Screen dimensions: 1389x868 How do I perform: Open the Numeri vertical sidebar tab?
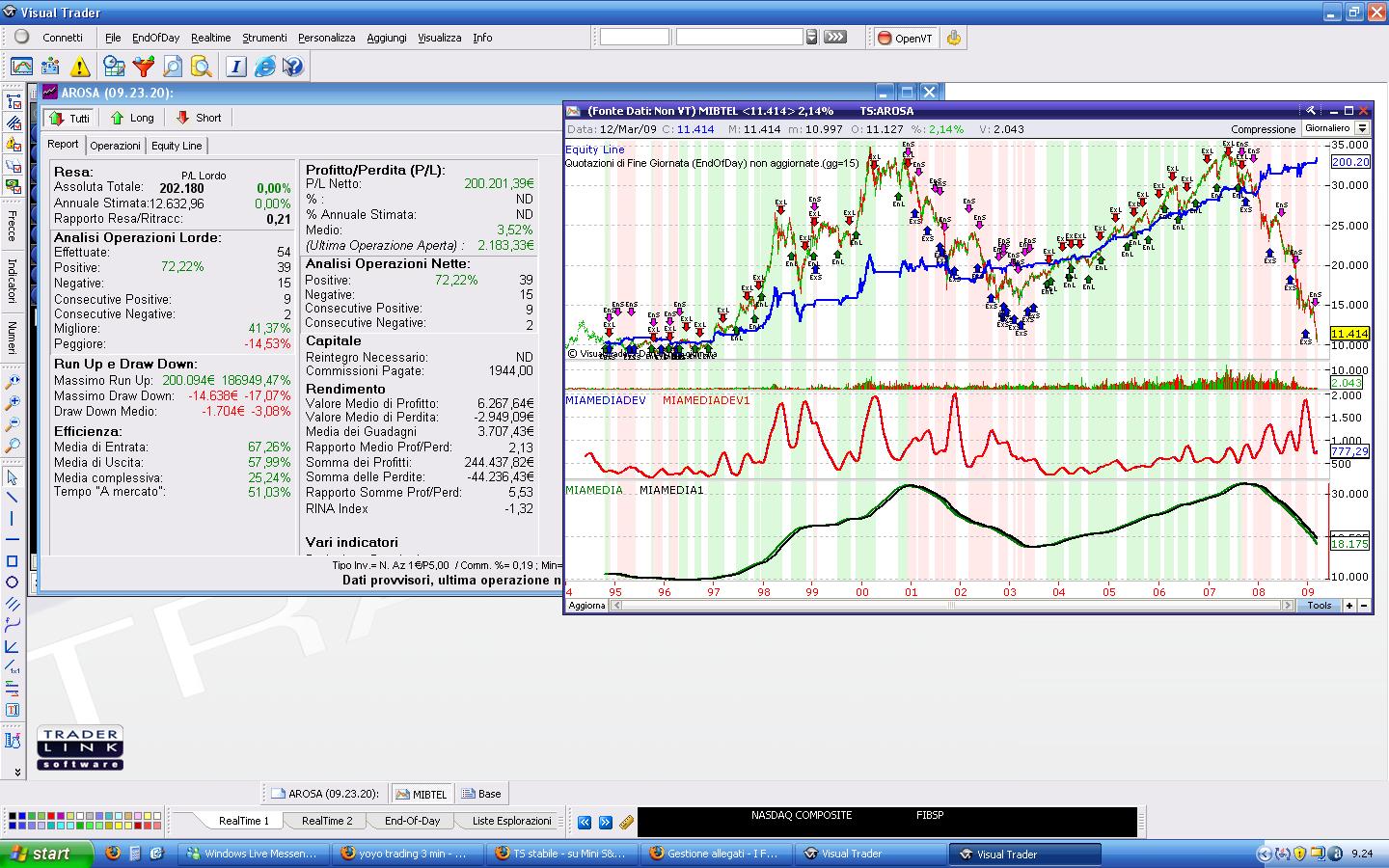[13, 338]
